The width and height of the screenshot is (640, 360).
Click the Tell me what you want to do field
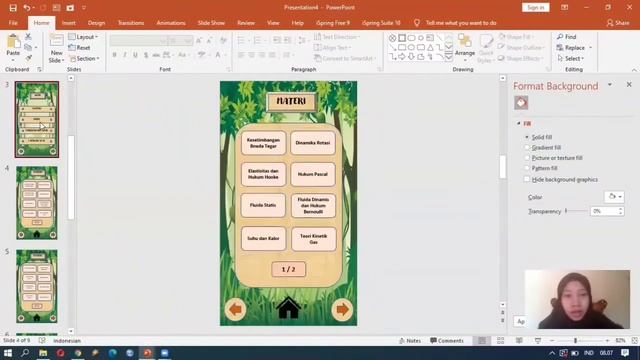pyautogui.click(x=460, y=23)
